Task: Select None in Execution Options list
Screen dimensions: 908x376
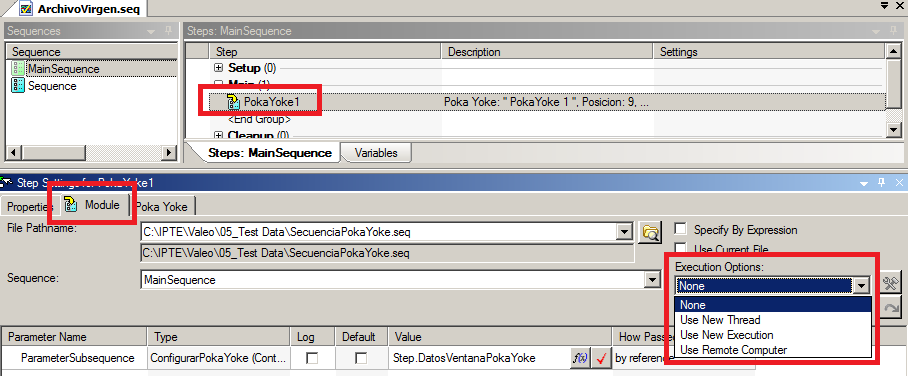Action: (x=773, y=305)
